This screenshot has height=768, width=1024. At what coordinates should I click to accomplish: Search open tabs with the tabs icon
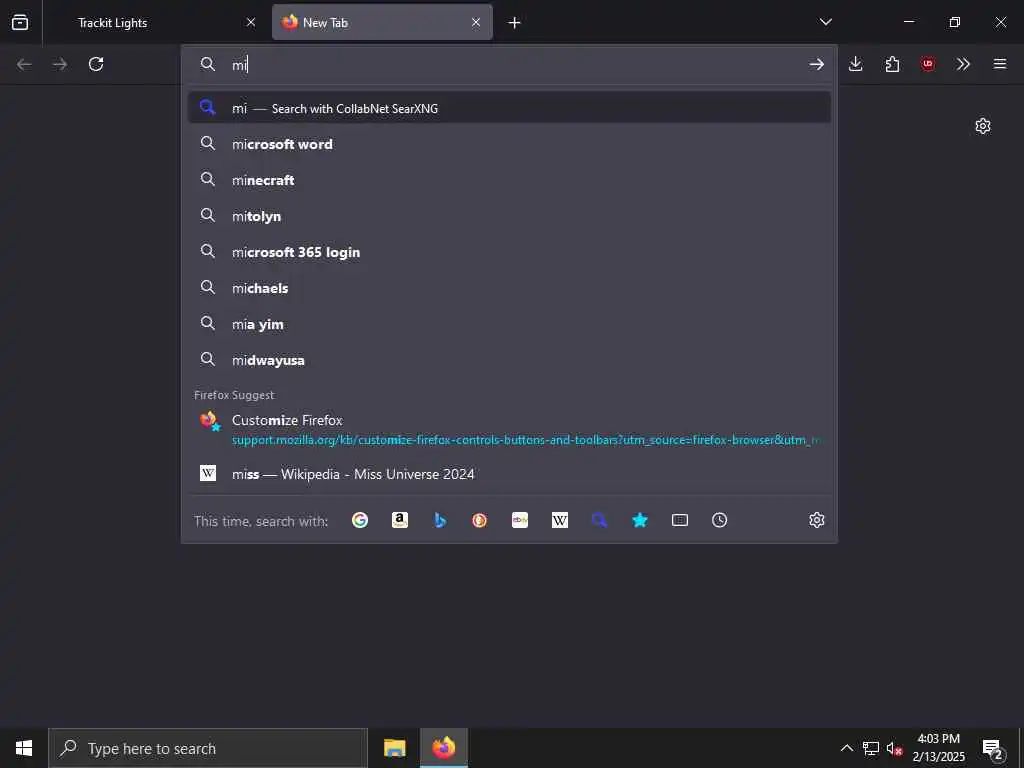point(680,520)
